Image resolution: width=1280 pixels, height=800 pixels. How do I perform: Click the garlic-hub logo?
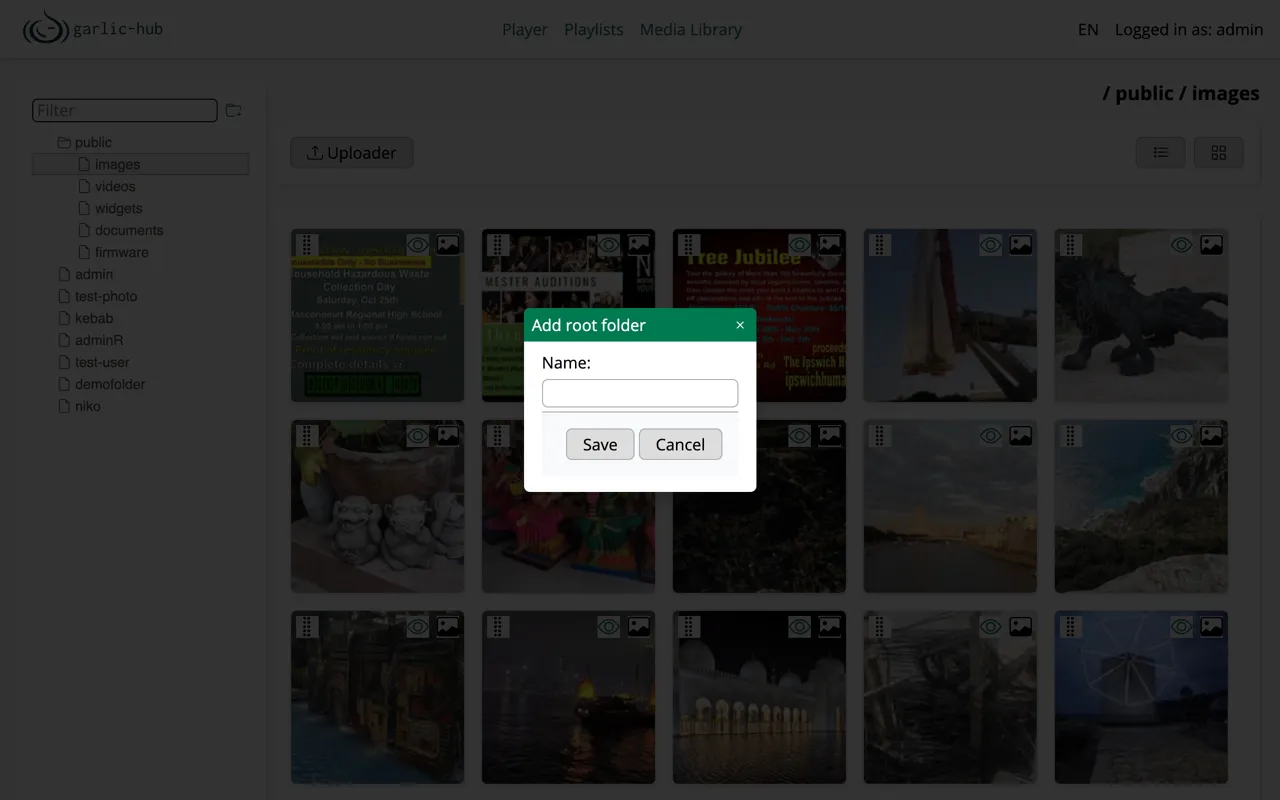click(x=93, y=29)
